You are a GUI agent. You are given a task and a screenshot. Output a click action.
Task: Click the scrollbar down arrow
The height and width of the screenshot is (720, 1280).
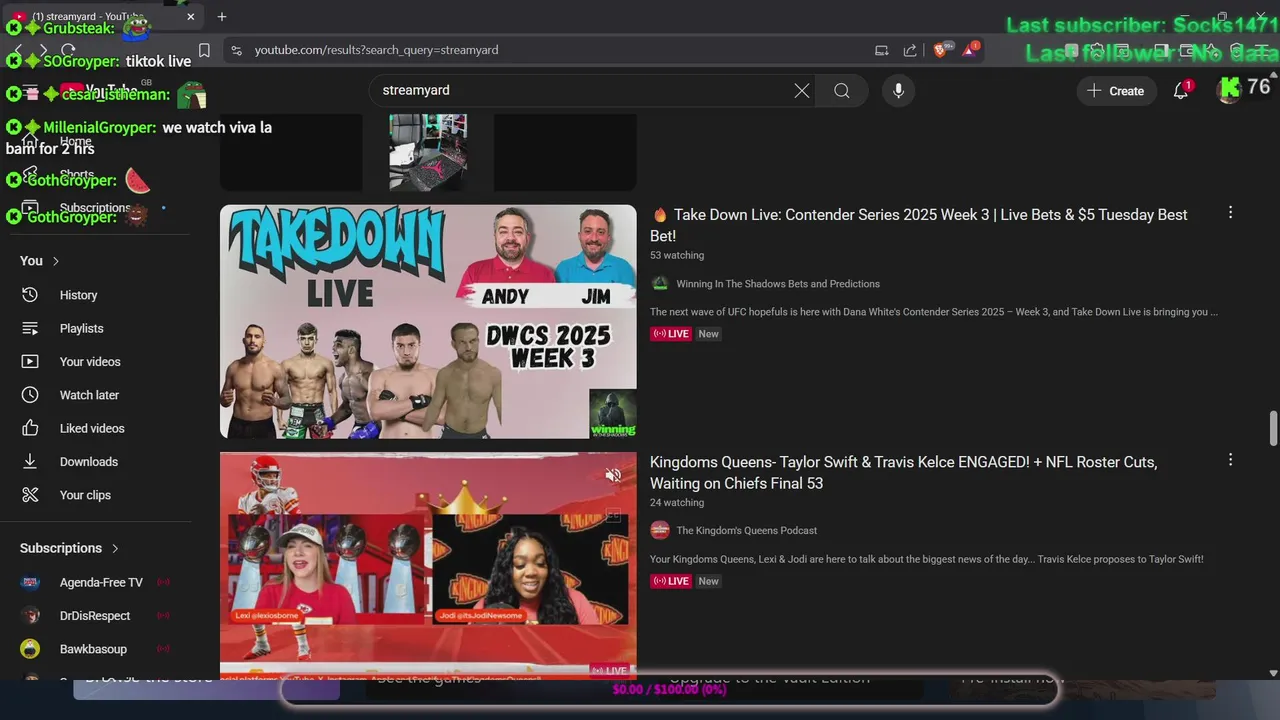[x=1273, y=674]
